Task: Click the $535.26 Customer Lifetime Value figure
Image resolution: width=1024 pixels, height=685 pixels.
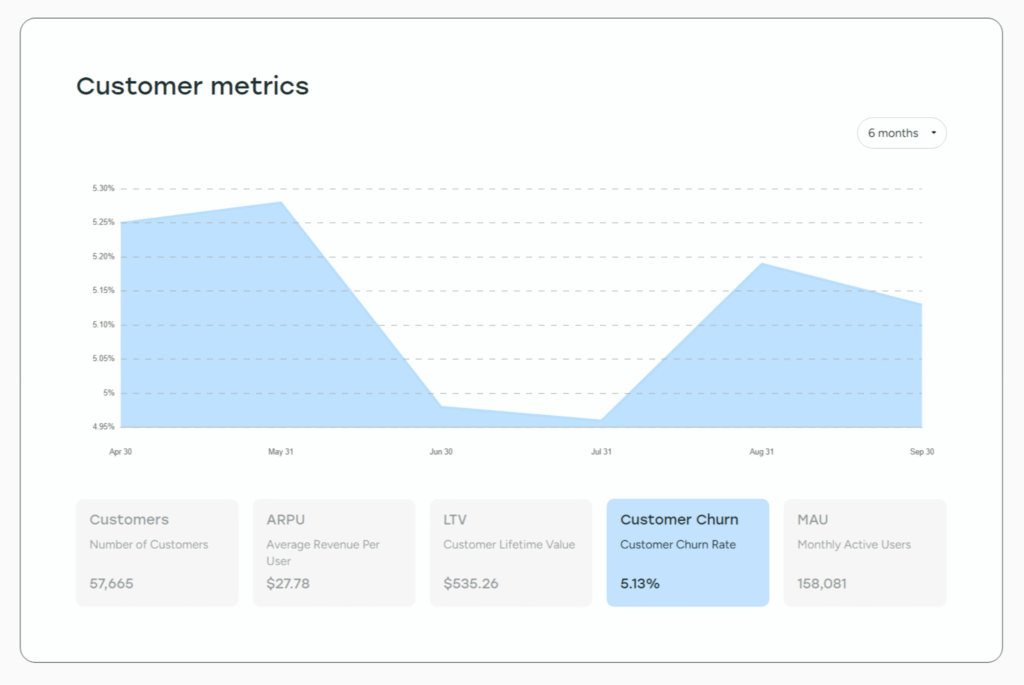Action: (471, 583)
